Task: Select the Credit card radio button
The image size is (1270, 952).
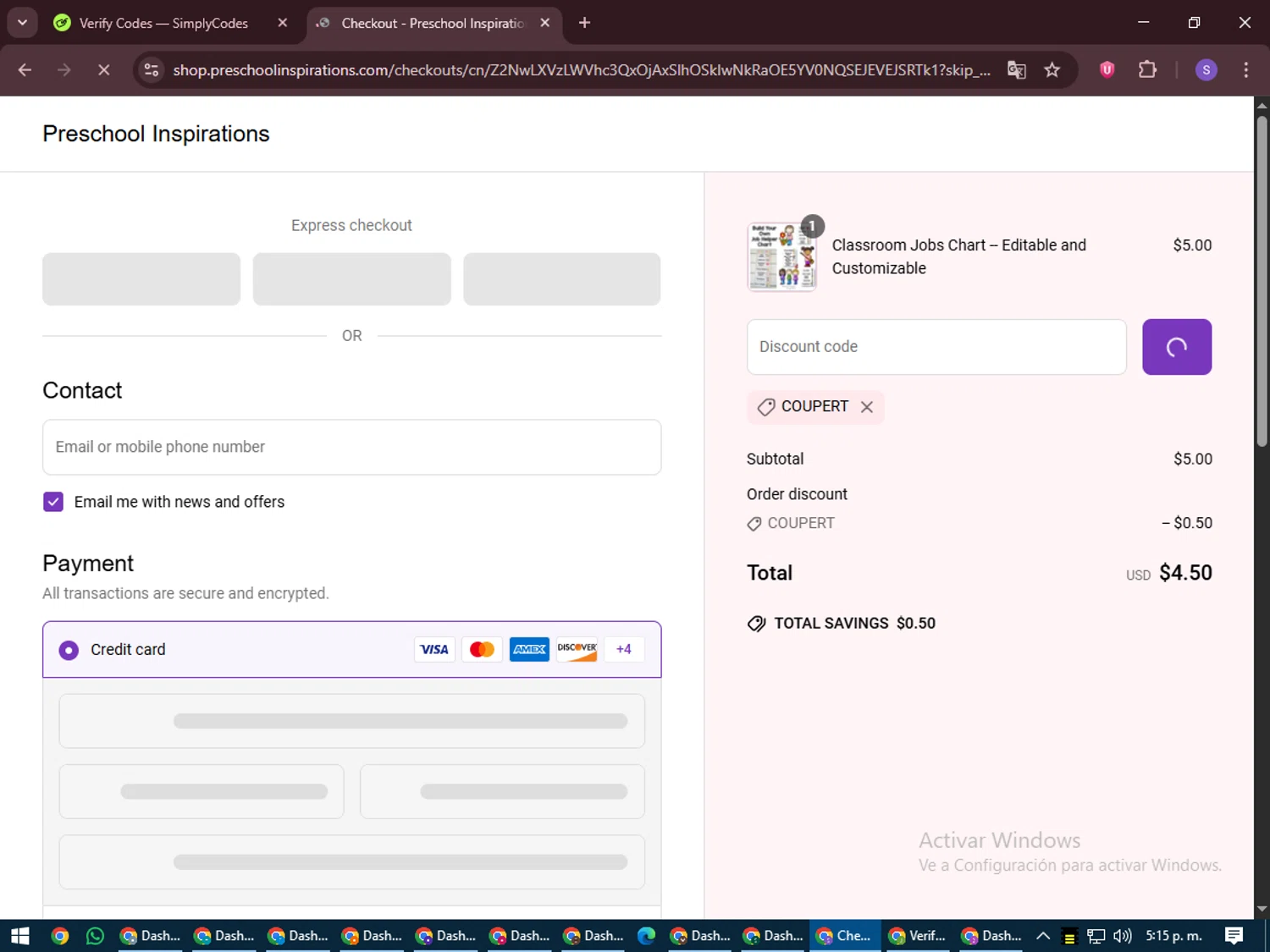Action: point(69,650)
